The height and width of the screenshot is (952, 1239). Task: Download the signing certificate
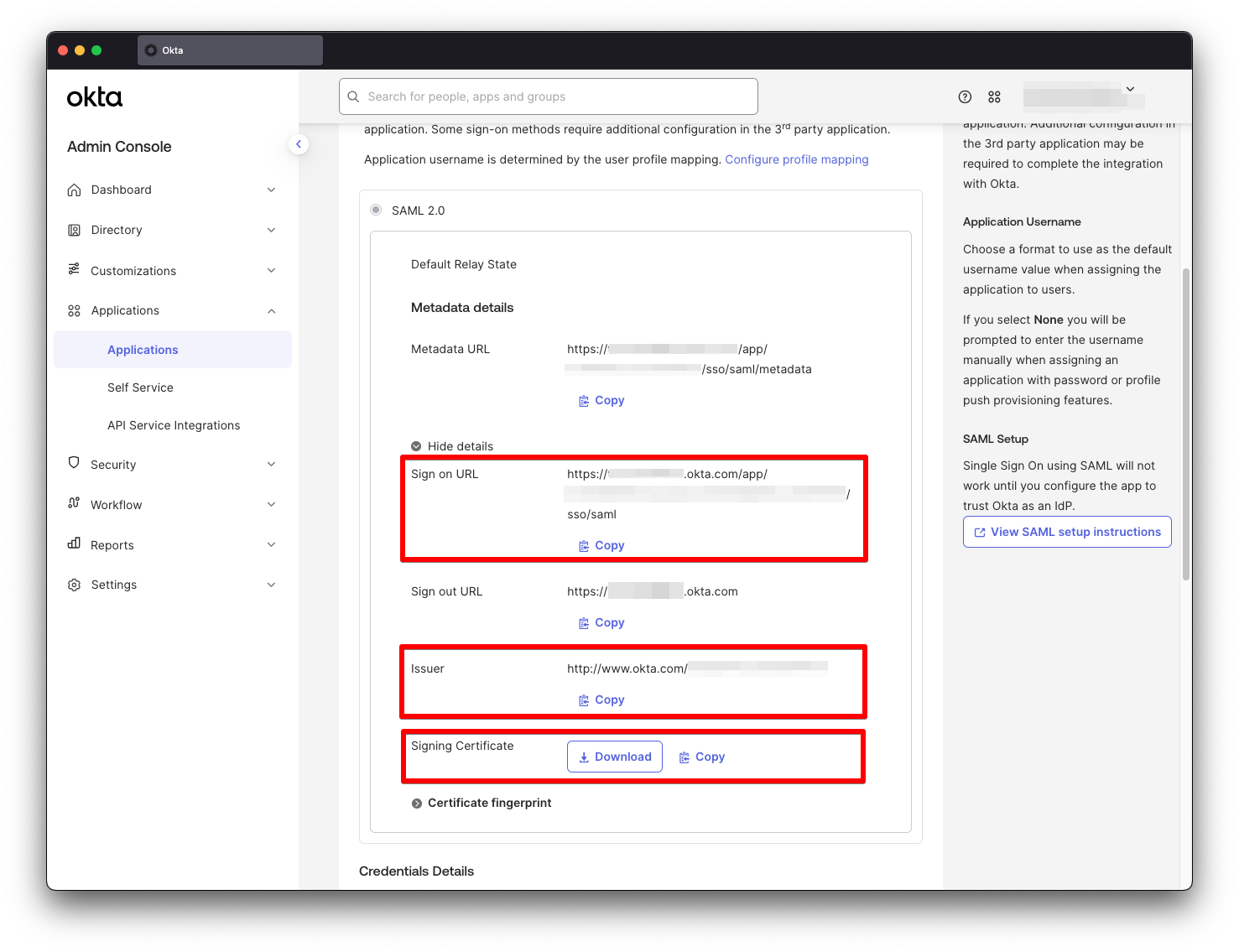point(614,756)
